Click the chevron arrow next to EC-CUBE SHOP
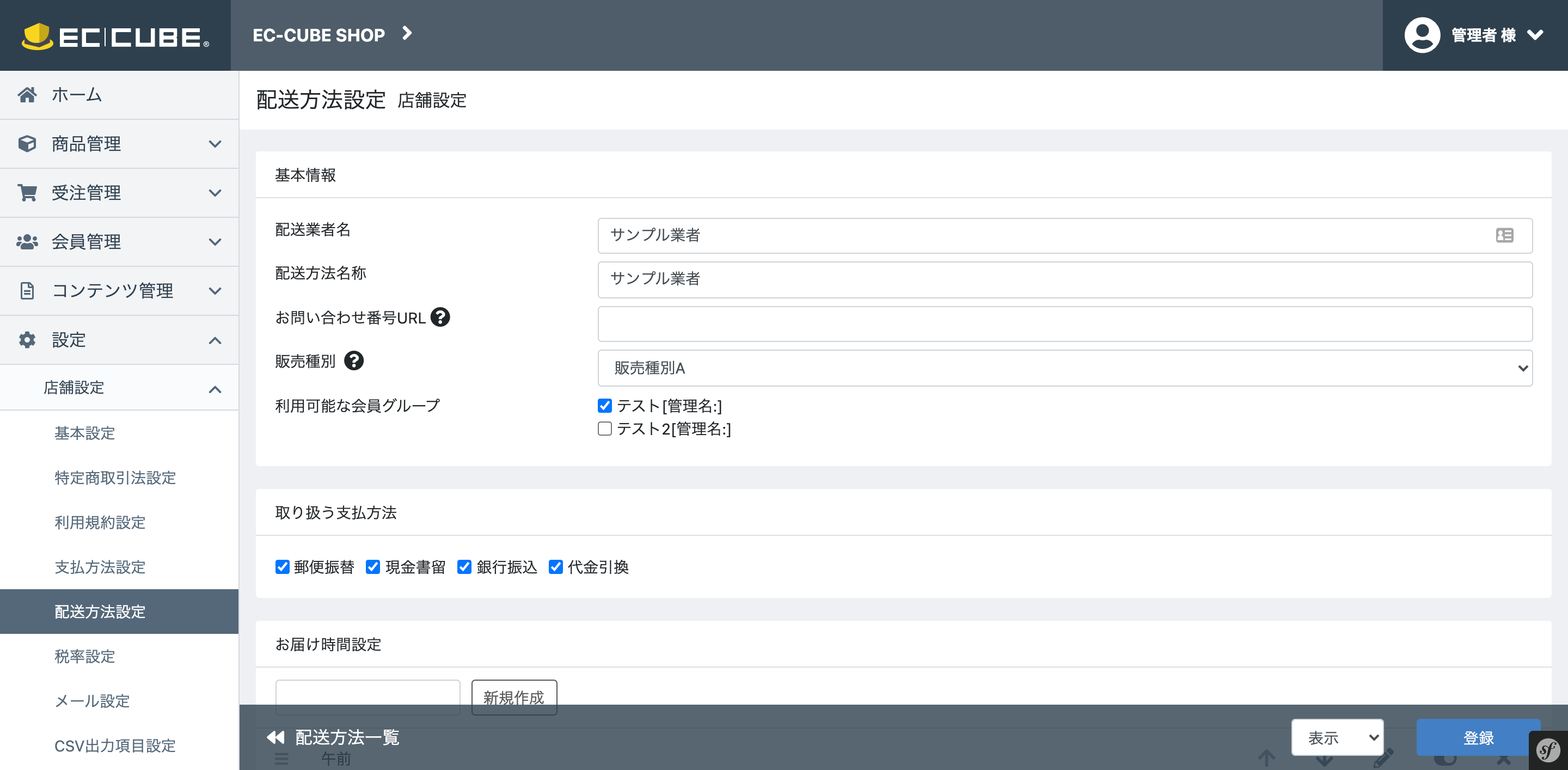Screen dimensions: 1568x770 (407, 33)
